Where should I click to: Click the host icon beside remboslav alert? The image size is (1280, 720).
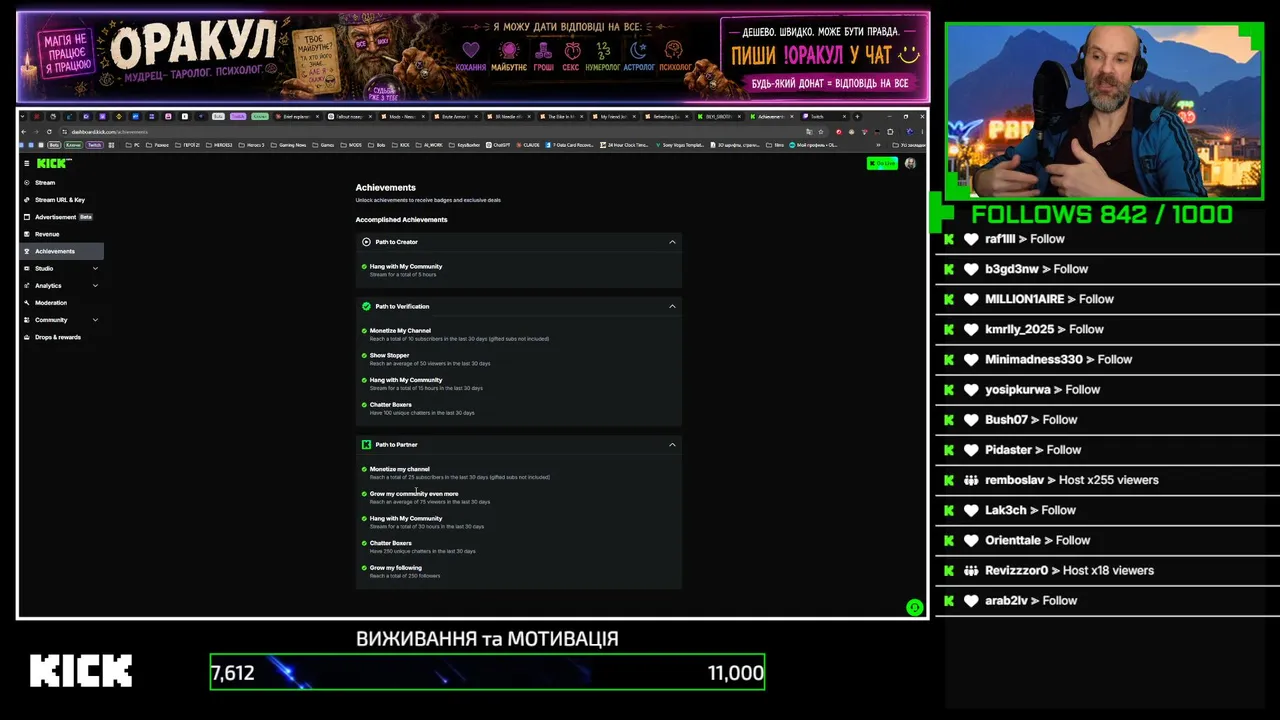coord(971,481)
